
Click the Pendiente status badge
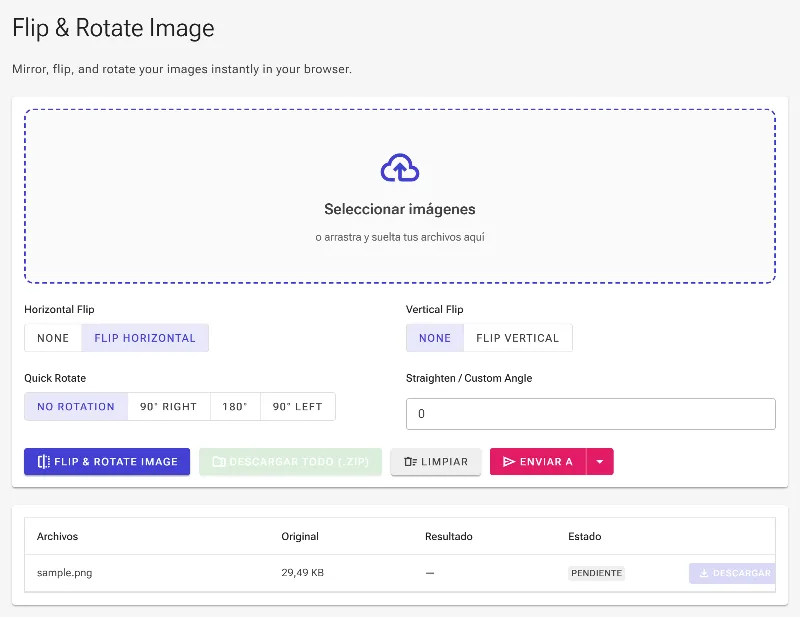point(596,573)
